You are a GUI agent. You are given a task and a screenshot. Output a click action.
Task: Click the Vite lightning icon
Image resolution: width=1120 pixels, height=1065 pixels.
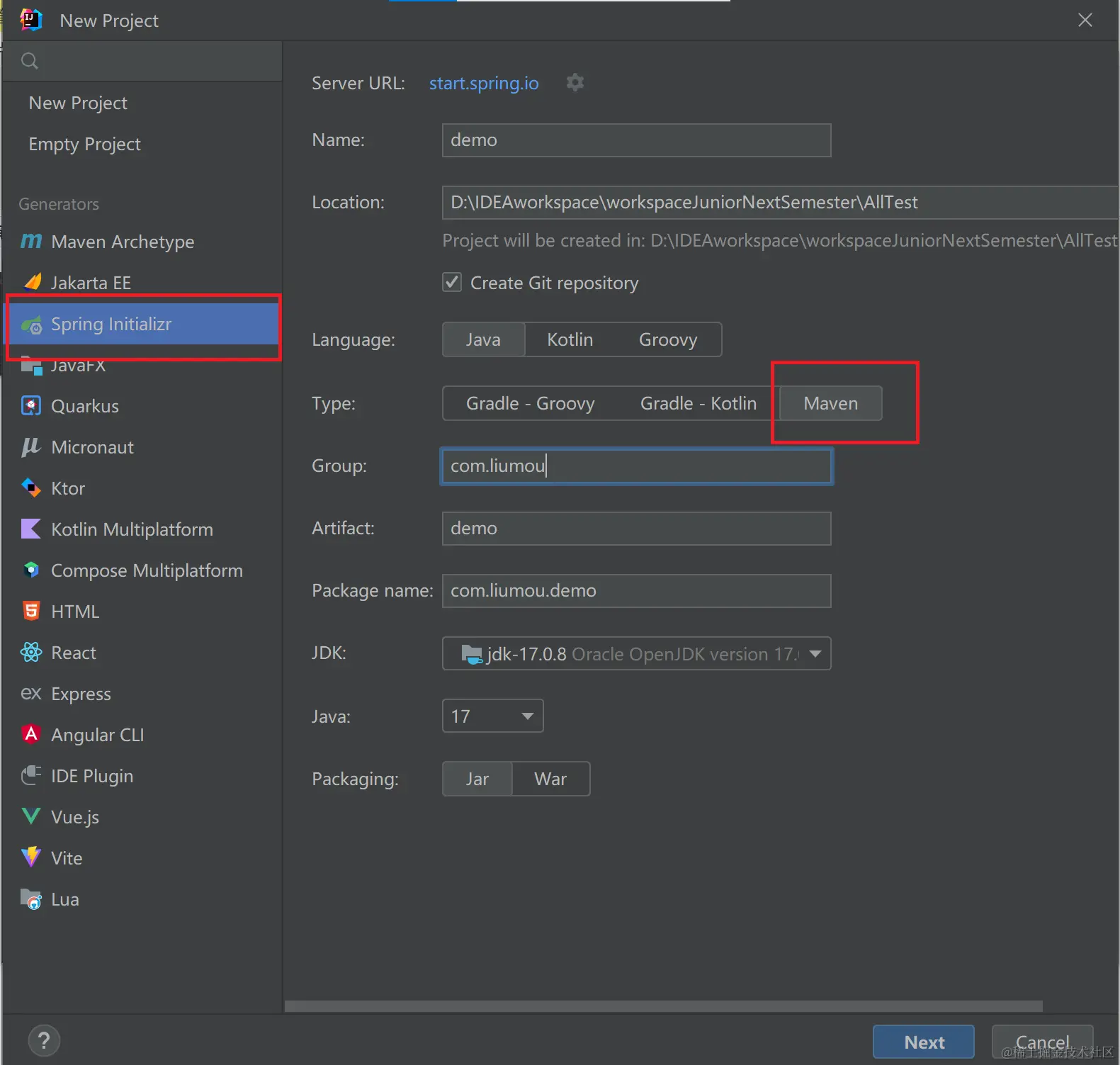point(31,857)
